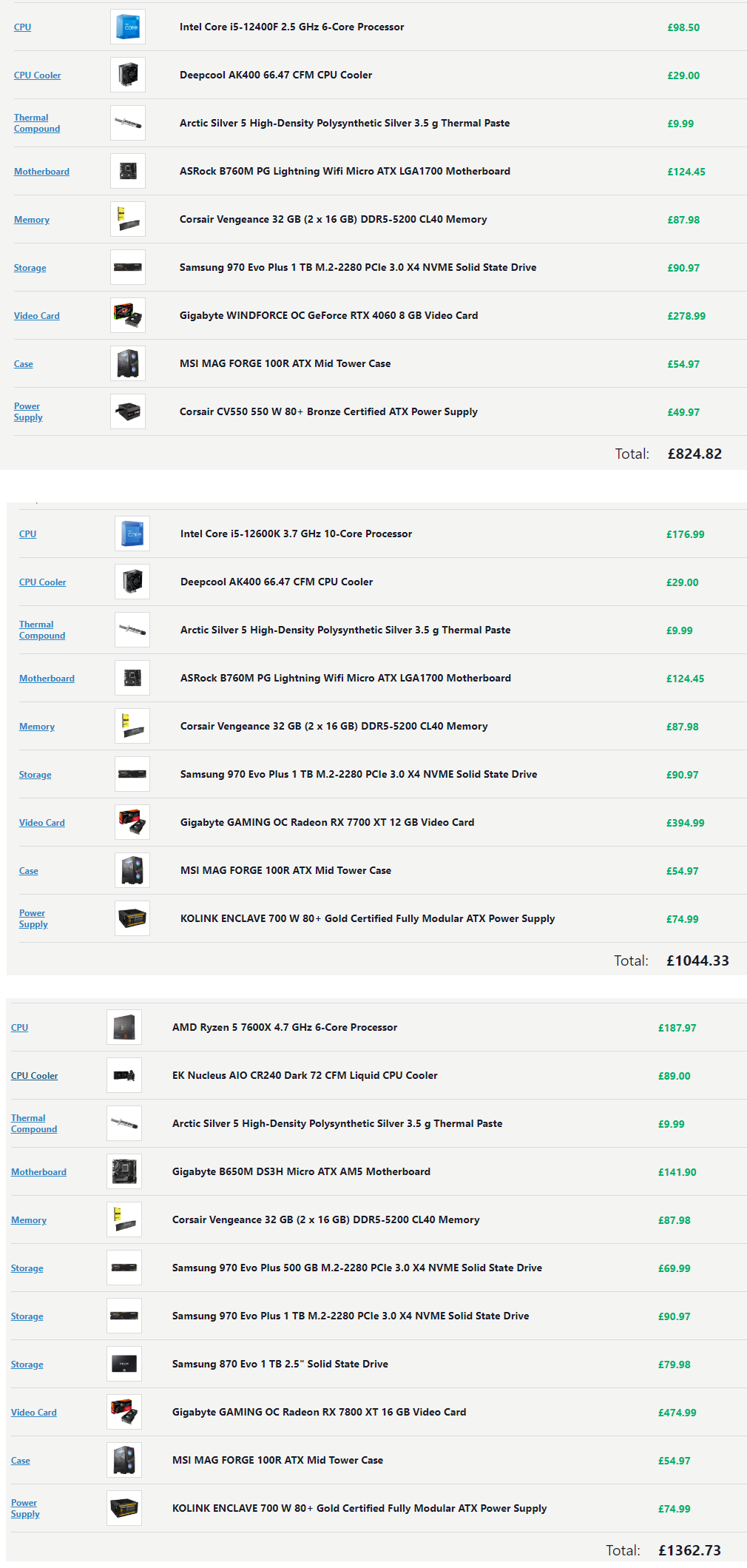Open the Motherboard link beside Gigabyte B650M DS3H
The image size is (747, 1568).
click(x=38, y=1172)
